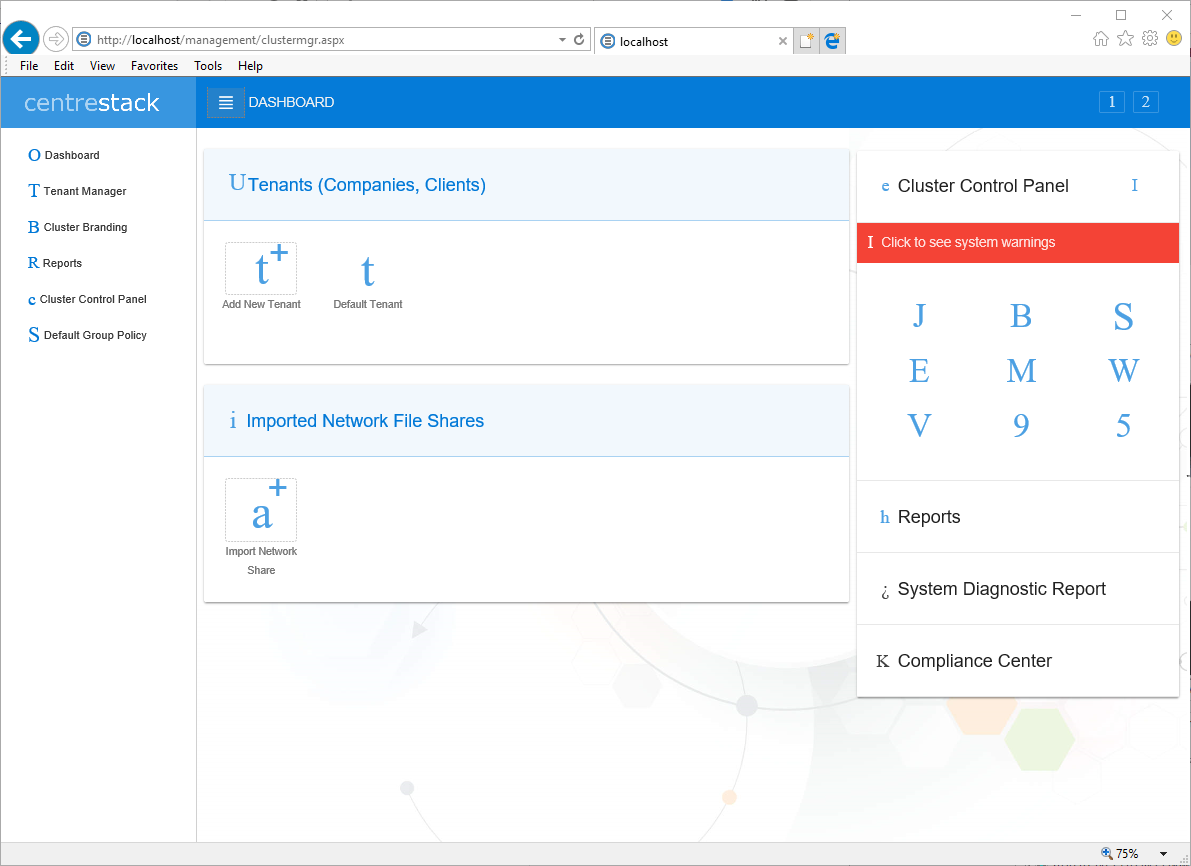The image size is (1191, 866).
Task: Click the Edge launcher icon beside tabs
Action: click(x=833, y=41)
